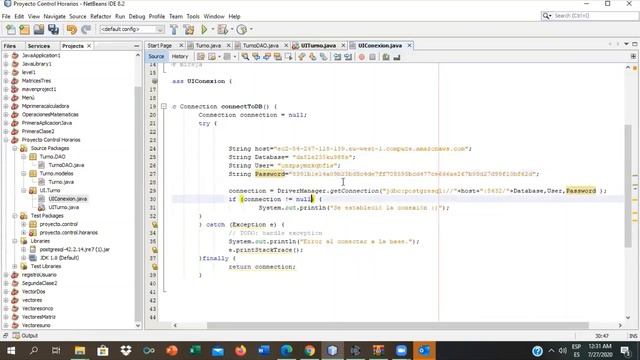This screenshot has height=360, width=640.
Task: Click the New Project toolbar icon
Action: pyautogui.click(x=24, y=29)
